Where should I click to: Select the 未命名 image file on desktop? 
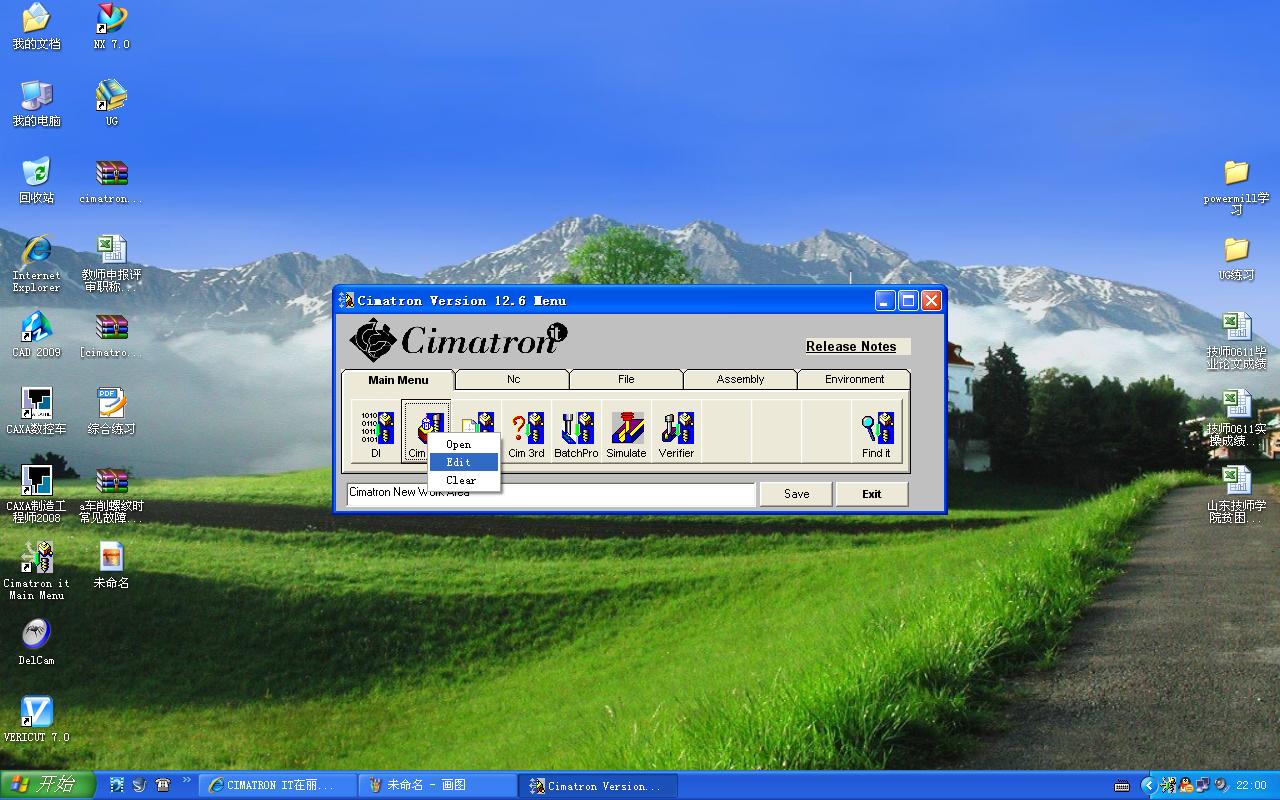click(x=111, y=565)
